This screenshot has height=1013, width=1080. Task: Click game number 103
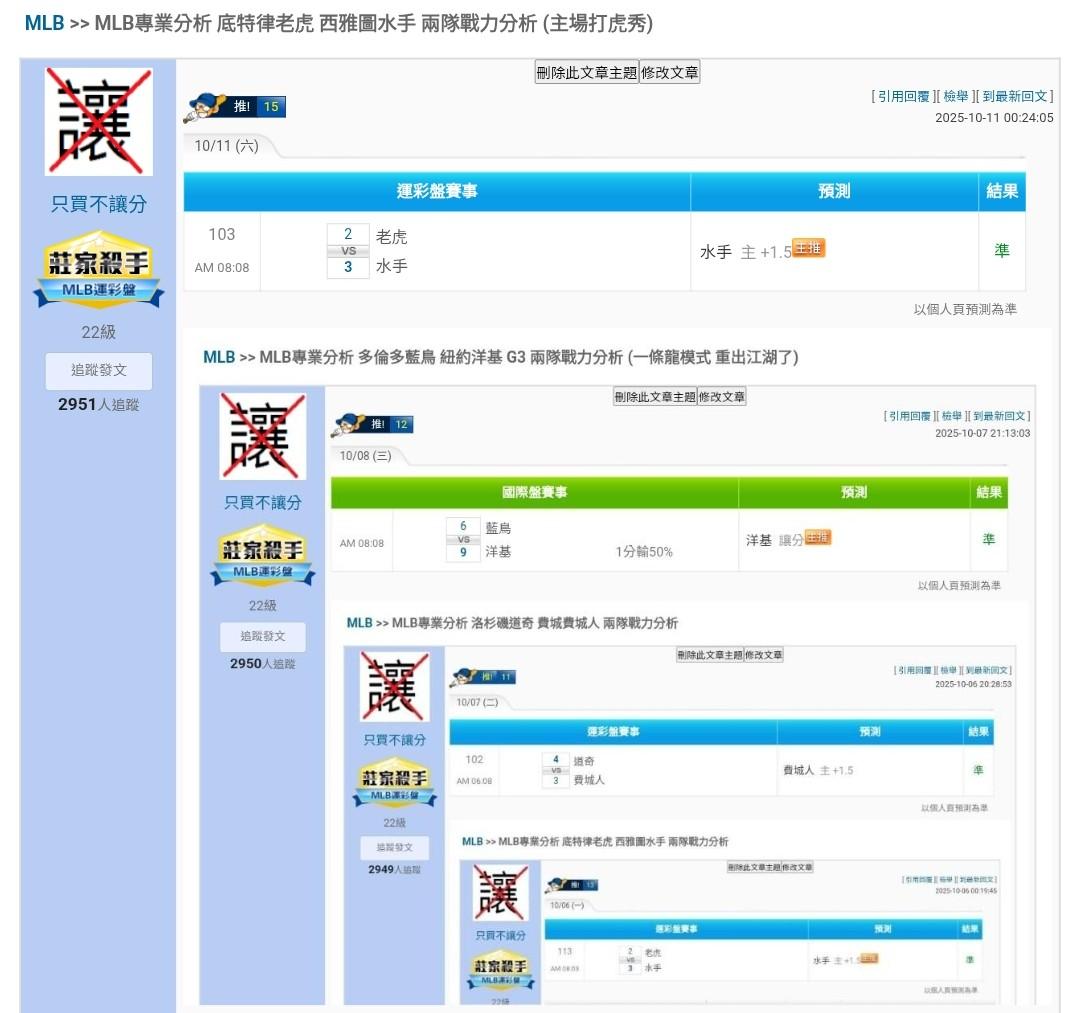pos(222,234)
